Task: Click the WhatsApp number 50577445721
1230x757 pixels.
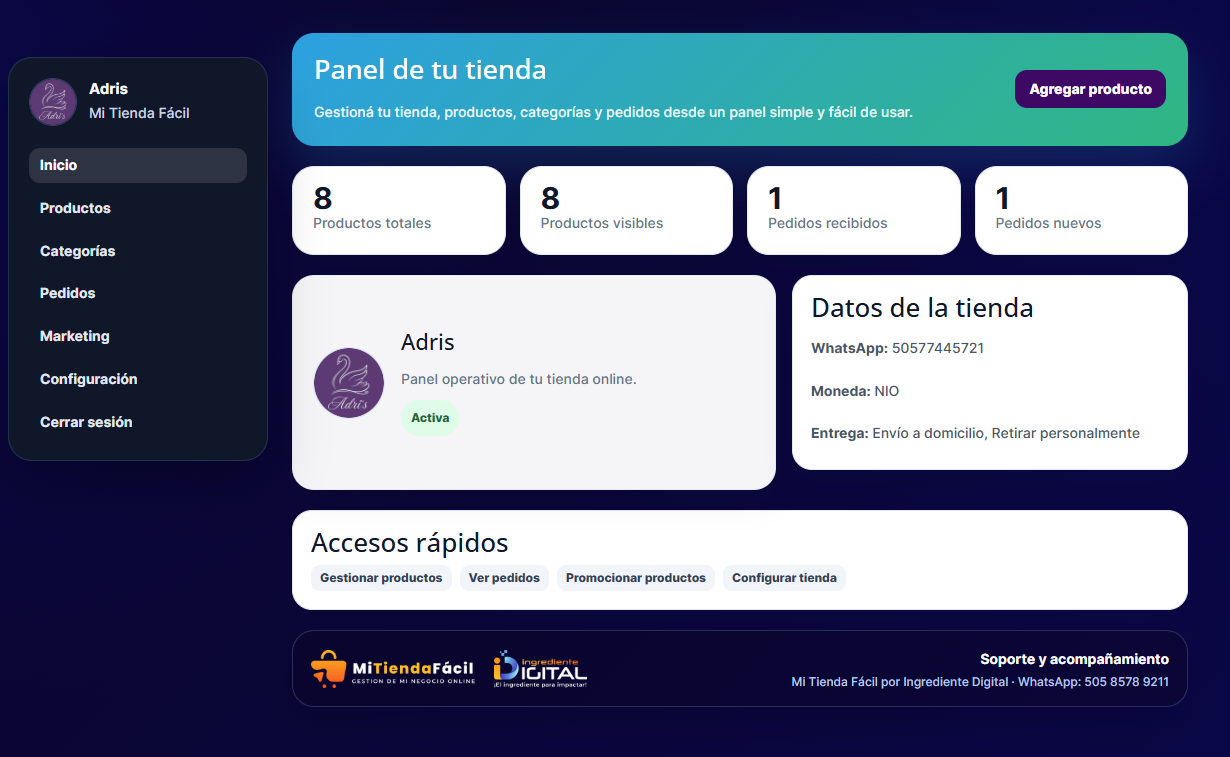Action: coord(938,348)
